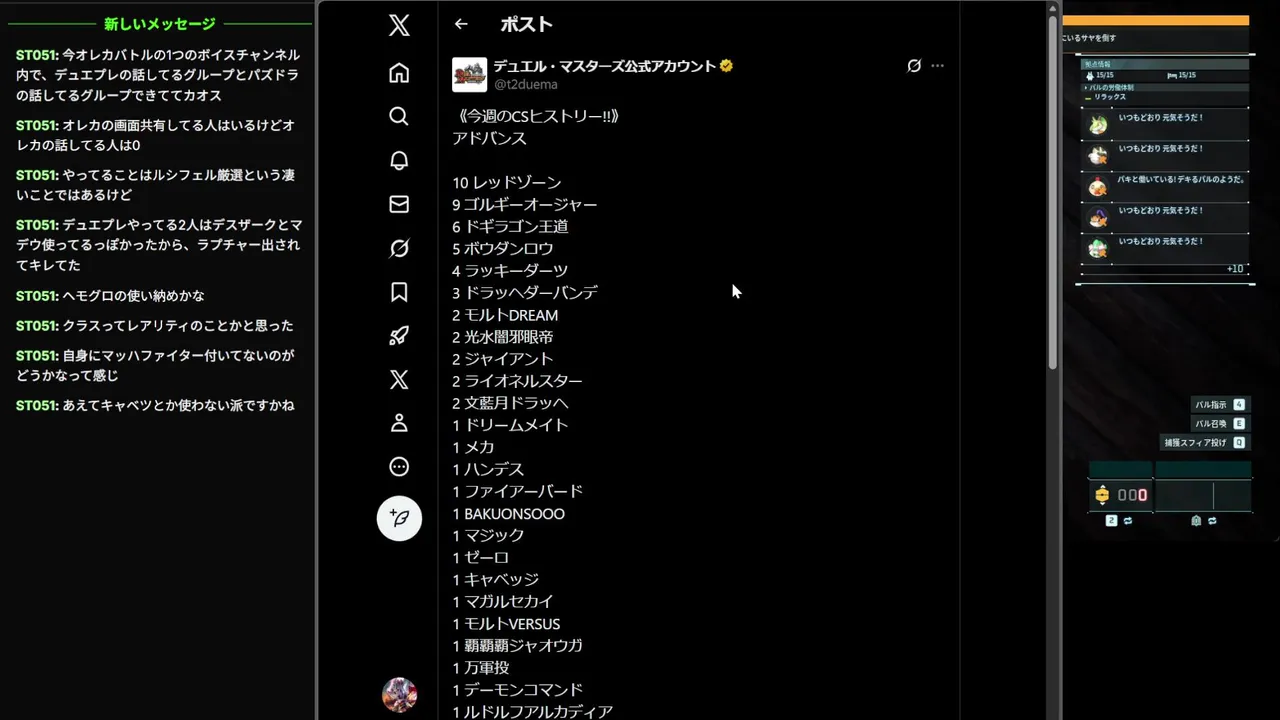The width and height of the screenshot is (1280, 720).
Task: Click the yellow sphere item icon in game HUD
Action: tap(1102, 495)
